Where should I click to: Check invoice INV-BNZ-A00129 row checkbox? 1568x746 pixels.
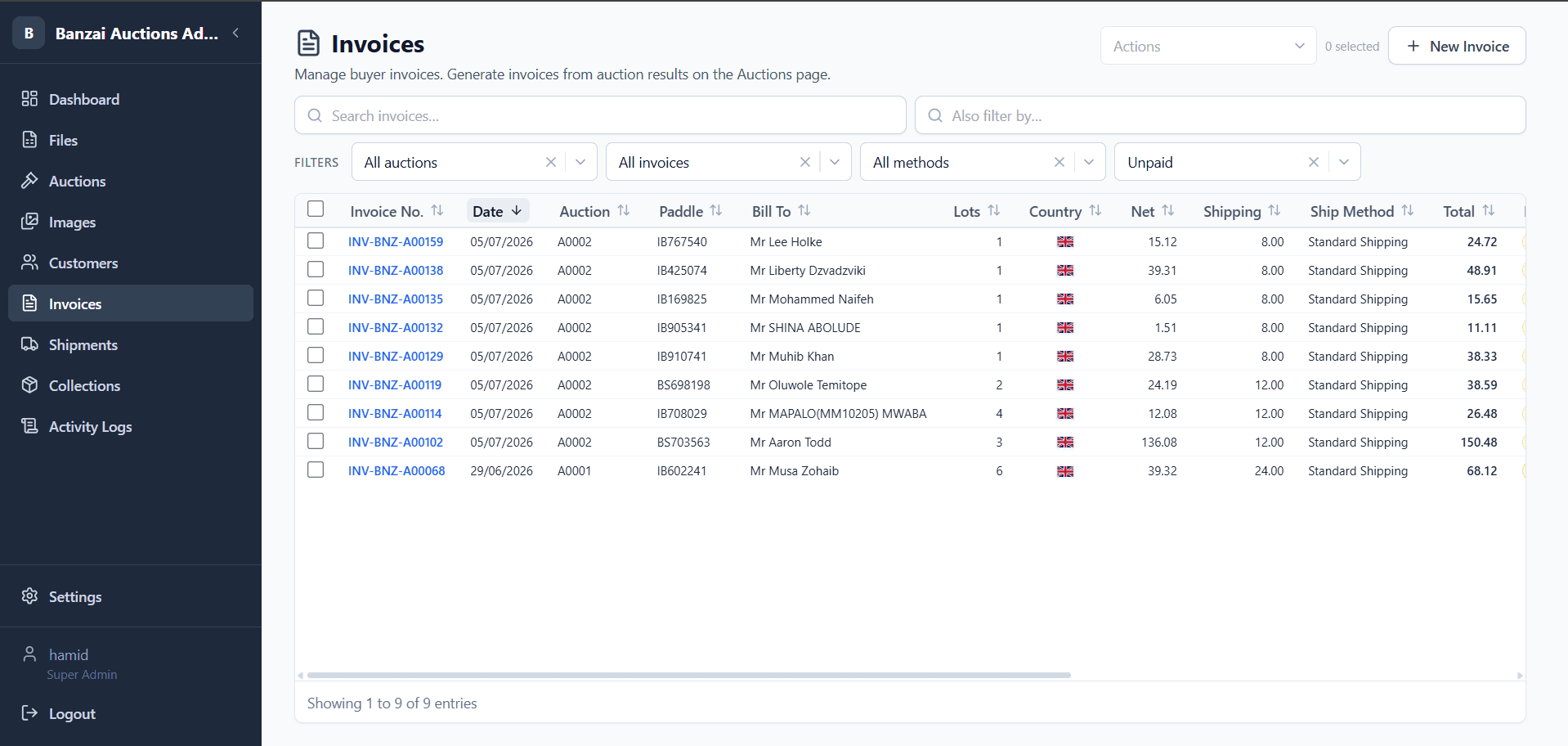pyautogui.click(x=316, y=355)
